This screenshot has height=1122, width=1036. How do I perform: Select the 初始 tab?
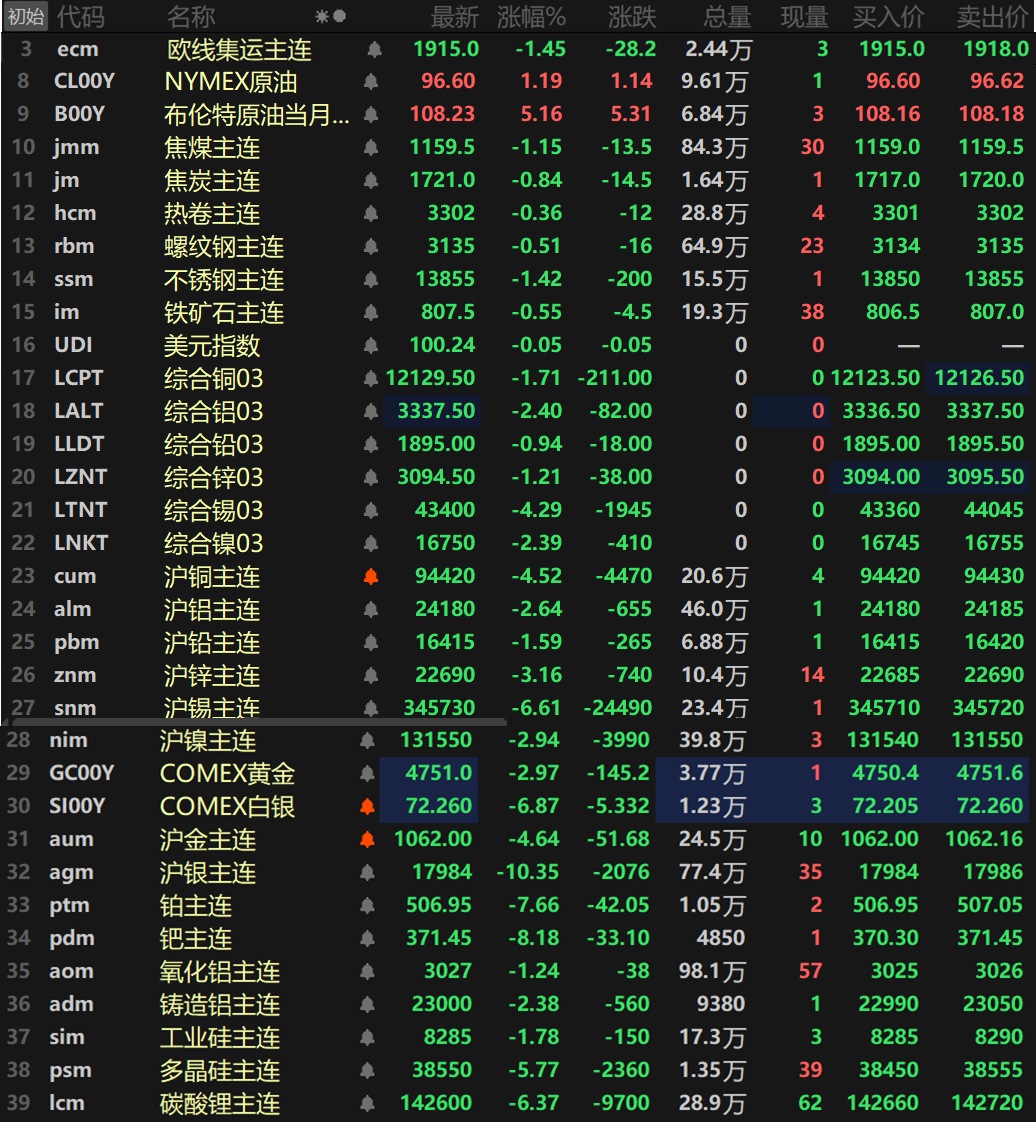26,16
